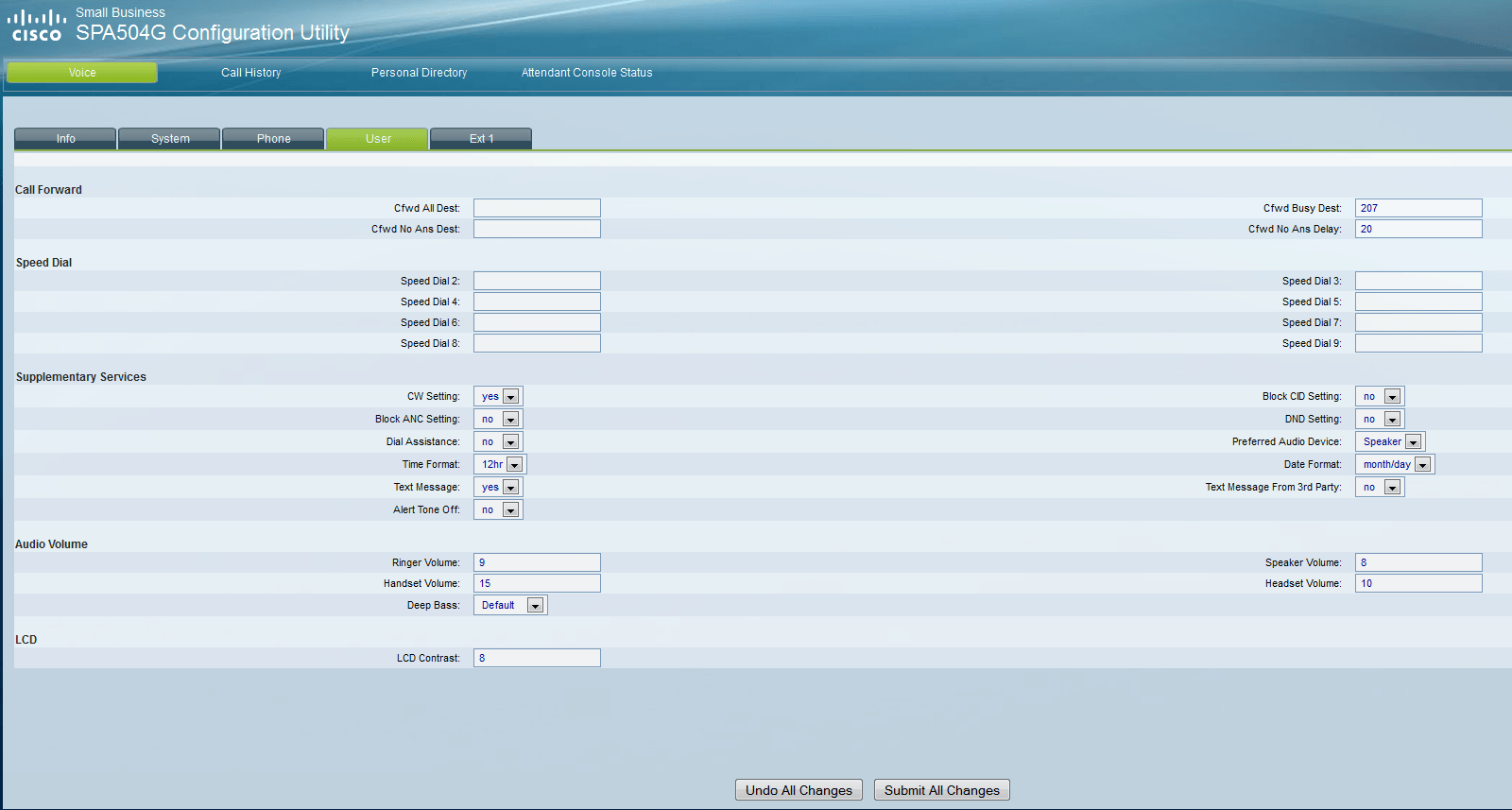Image resolution: width=1512 pixels, height=810 pixels.
Task: Select the System sub-tab
Action: tap(170, 139)
